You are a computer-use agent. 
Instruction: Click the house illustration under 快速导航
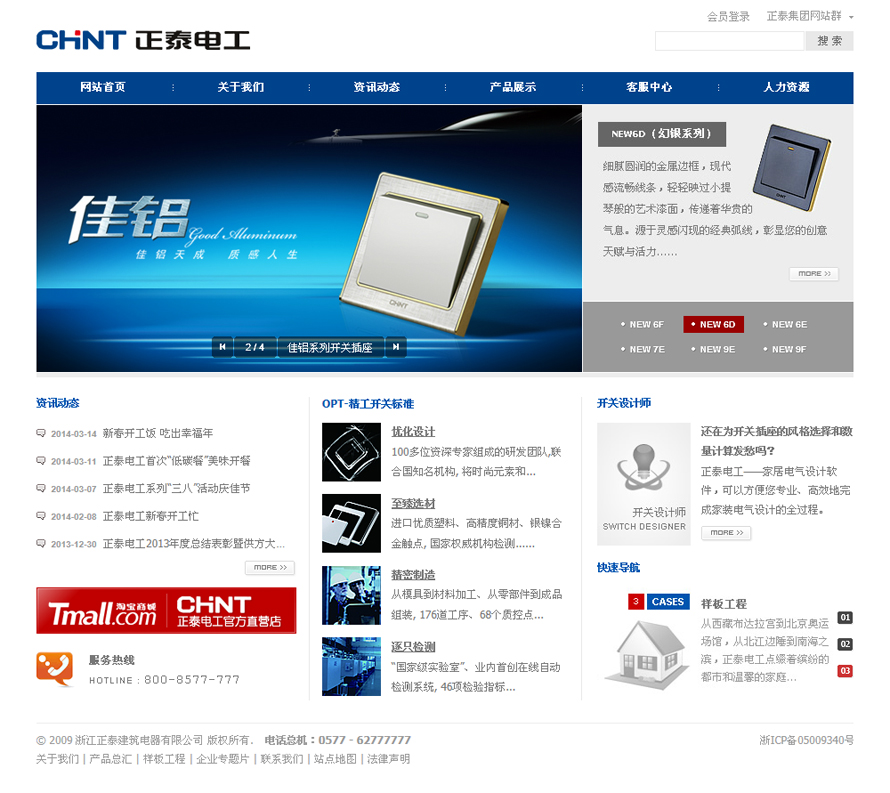[646, 655]
